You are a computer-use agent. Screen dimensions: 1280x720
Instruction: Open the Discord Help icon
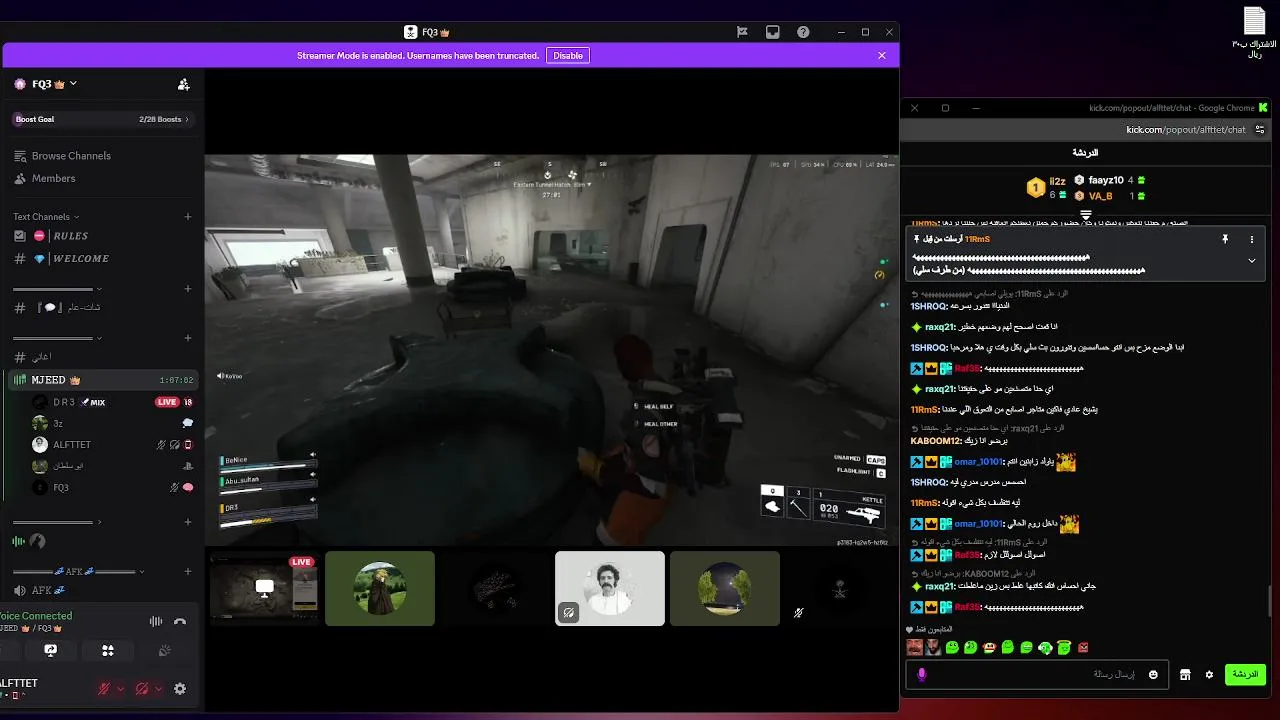[803, 32]
